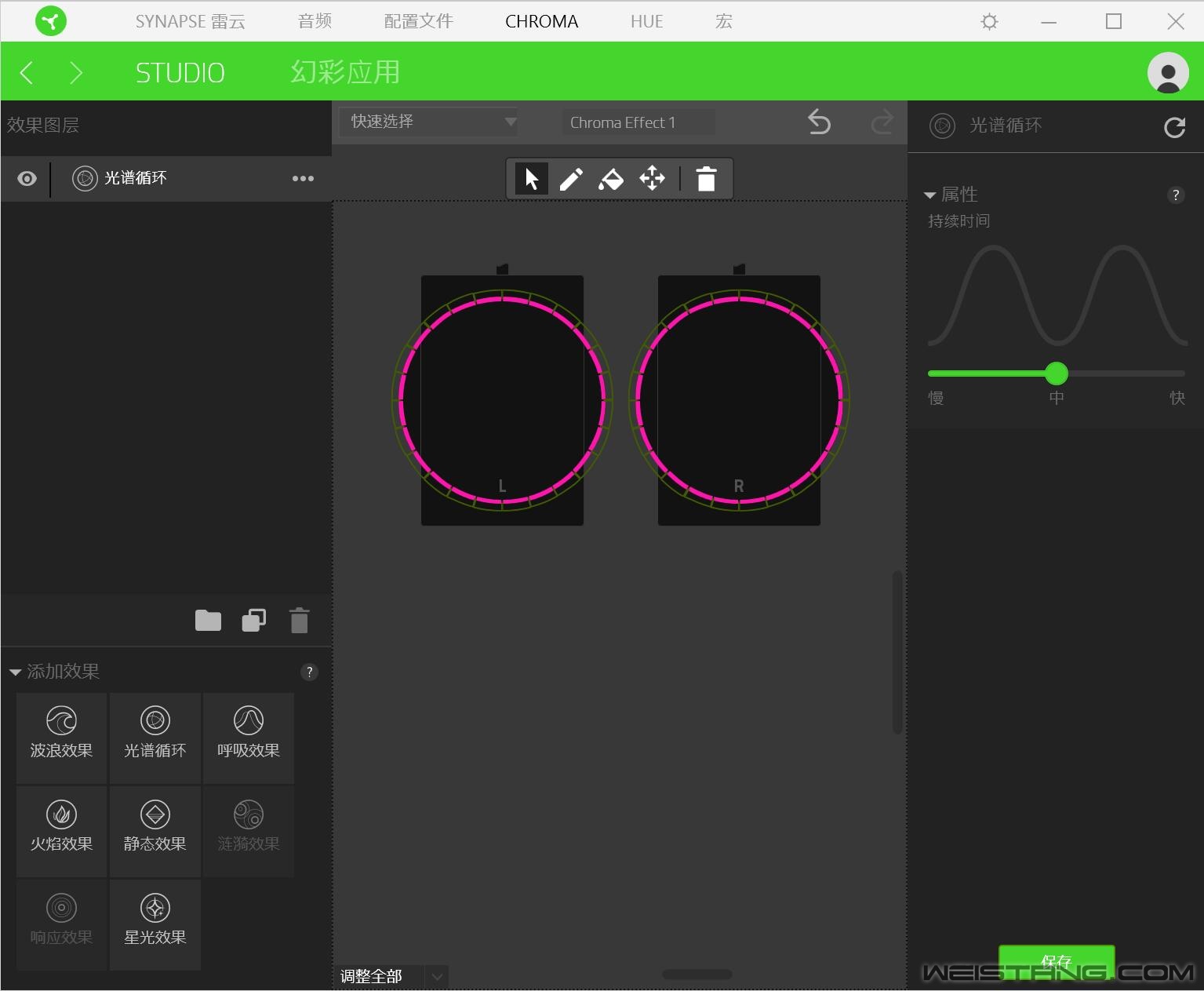Undo the last action

click(x=819, y=122)
